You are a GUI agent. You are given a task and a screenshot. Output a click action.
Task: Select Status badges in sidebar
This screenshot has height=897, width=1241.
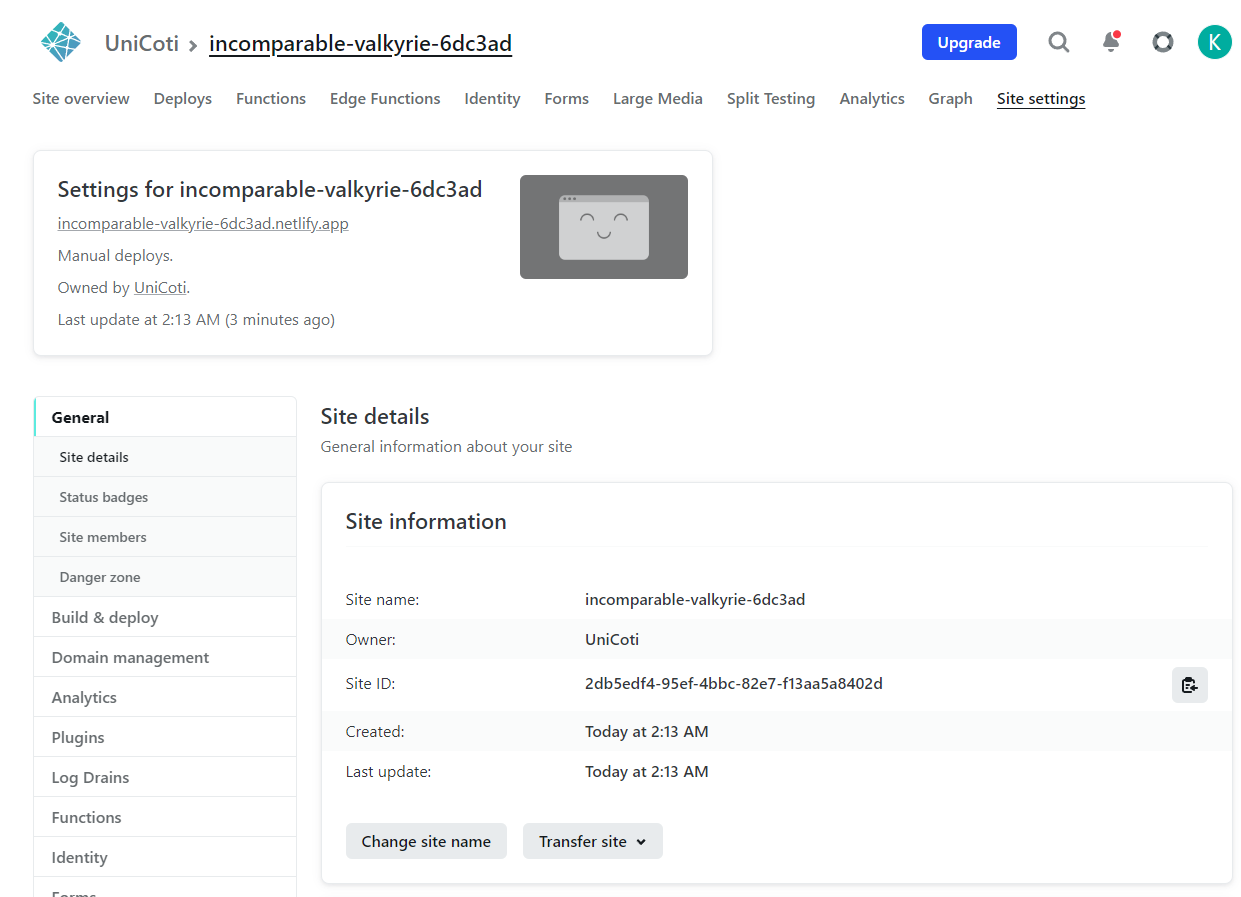(x=165, y=497)
